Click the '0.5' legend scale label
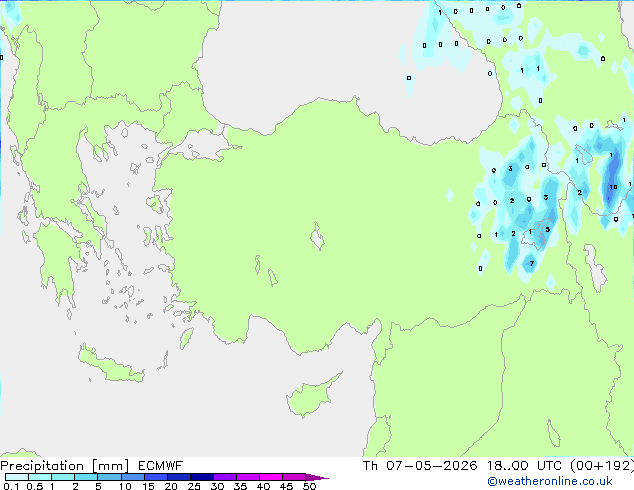634x490 pixels. pyautogui.click(x=35, y=486)
